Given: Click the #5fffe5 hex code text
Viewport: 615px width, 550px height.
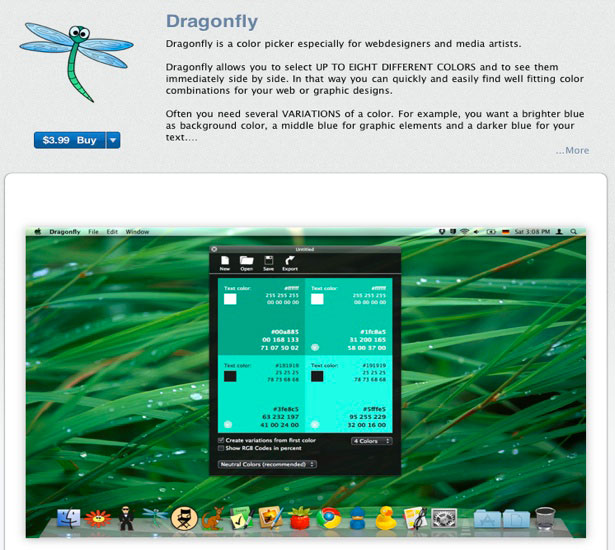Looking at the screenshot, I should 374,409.
